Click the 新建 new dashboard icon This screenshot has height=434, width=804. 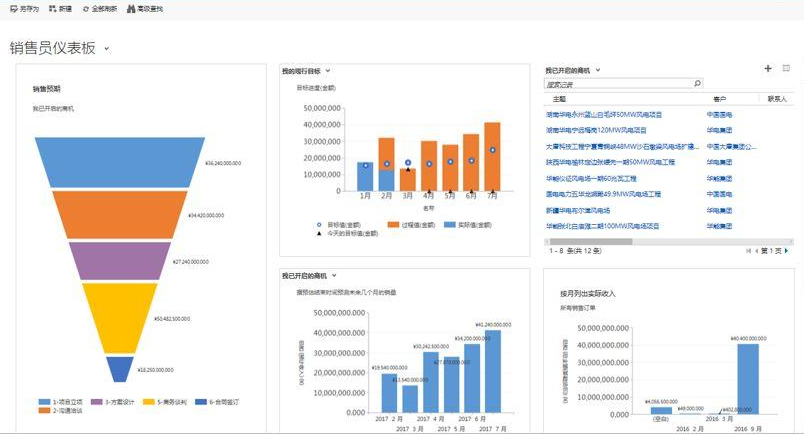coord(52,9)
